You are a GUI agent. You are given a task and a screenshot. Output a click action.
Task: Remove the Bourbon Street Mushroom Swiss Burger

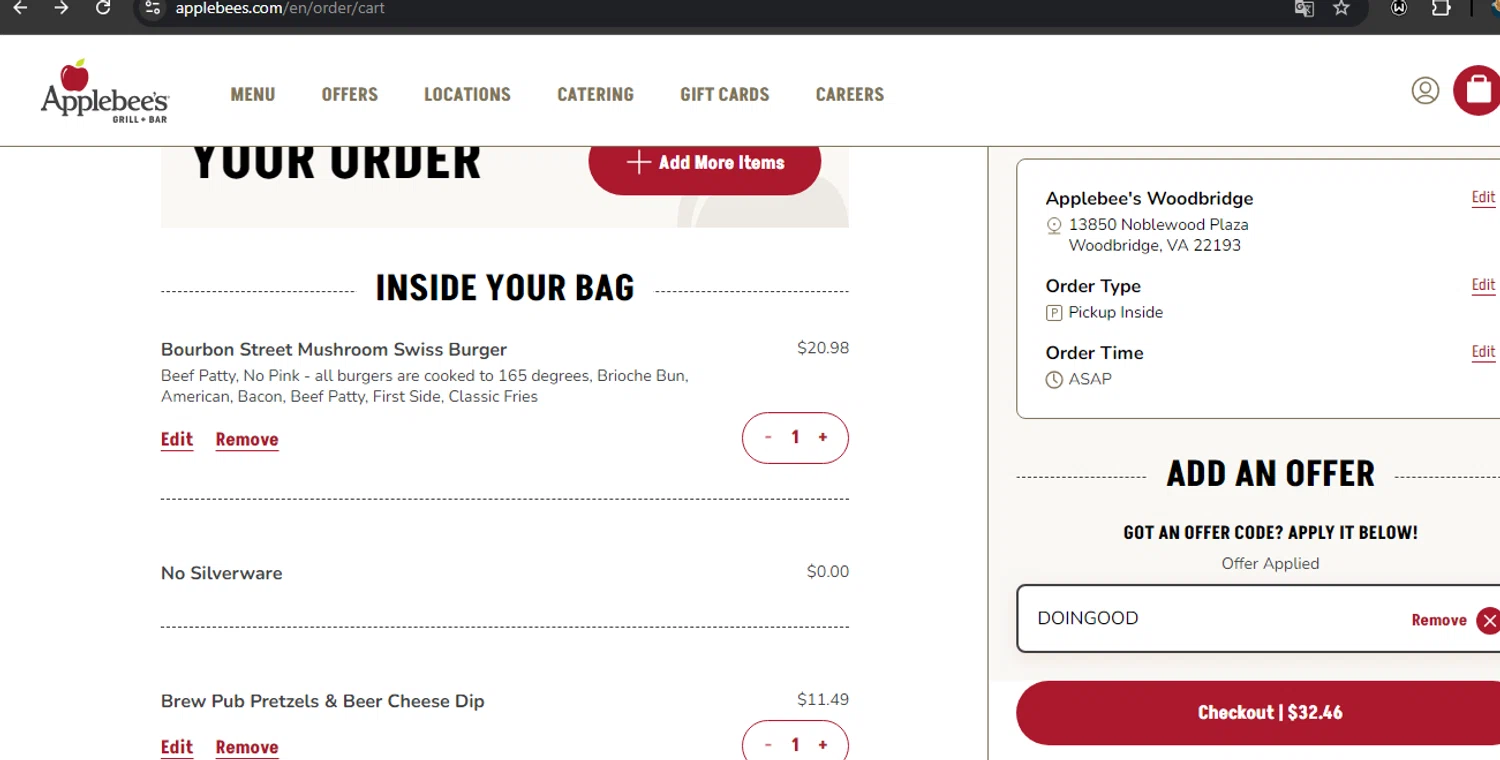click(x=247, y=440)
